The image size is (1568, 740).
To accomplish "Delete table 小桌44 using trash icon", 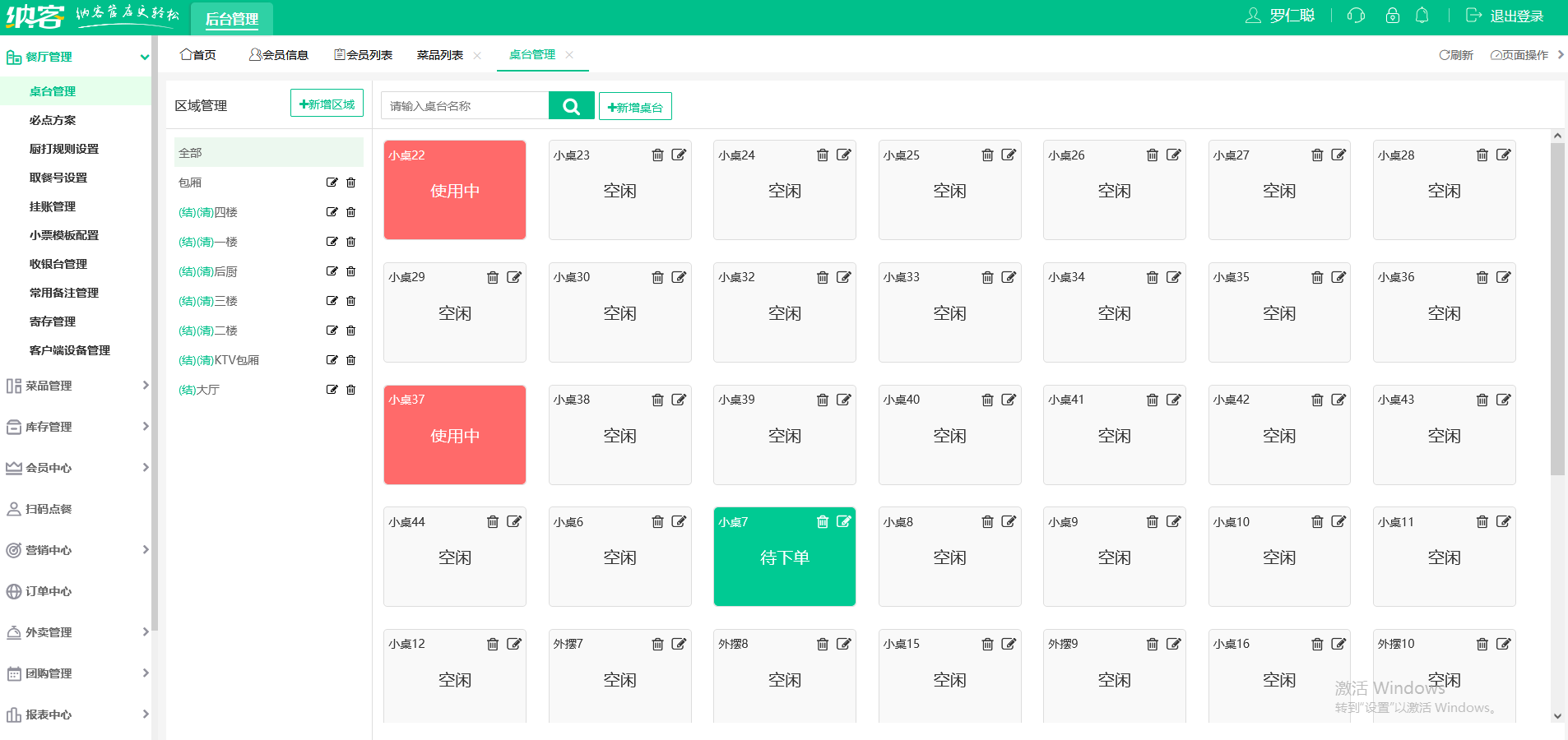I will [x=493, y=522].
